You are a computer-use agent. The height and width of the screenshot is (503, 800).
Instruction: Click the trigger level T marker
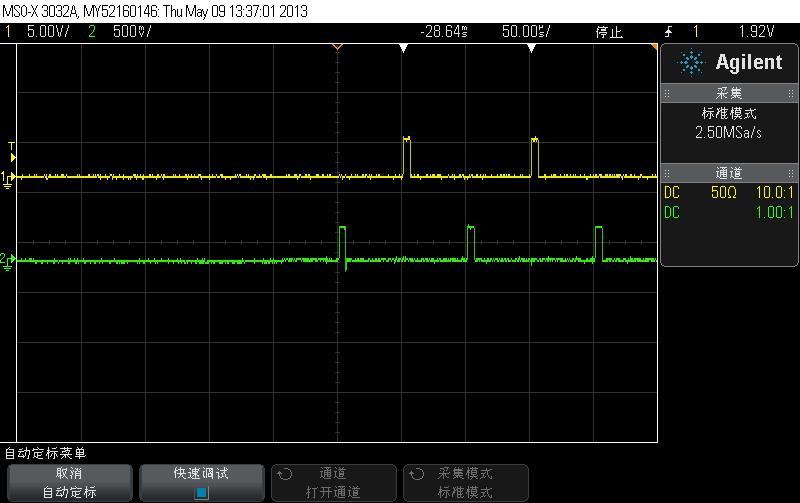click(x=12, y=153)
